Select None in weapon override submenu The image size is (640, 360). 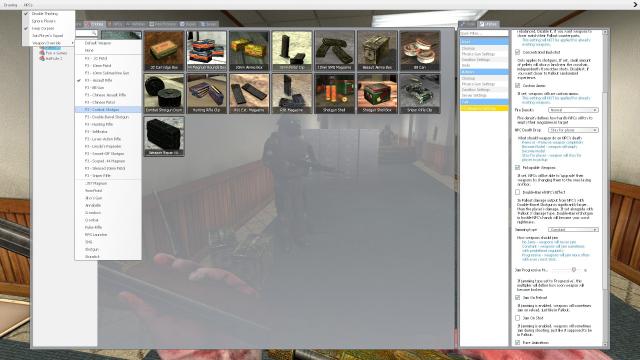pyautogui.click(x=108, y=50)
